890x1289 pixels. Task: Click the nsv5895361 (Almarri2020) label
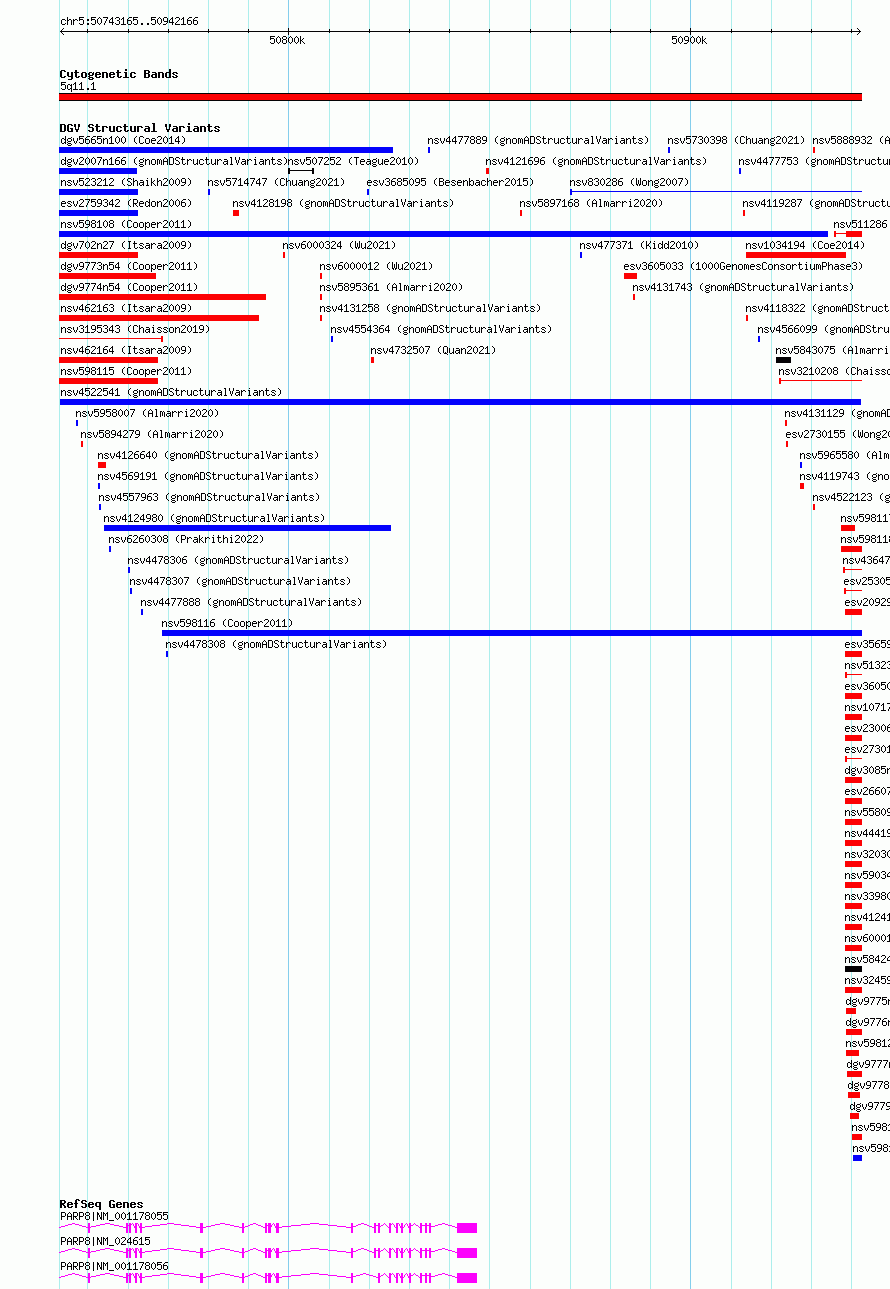click(x=391, y=287)
